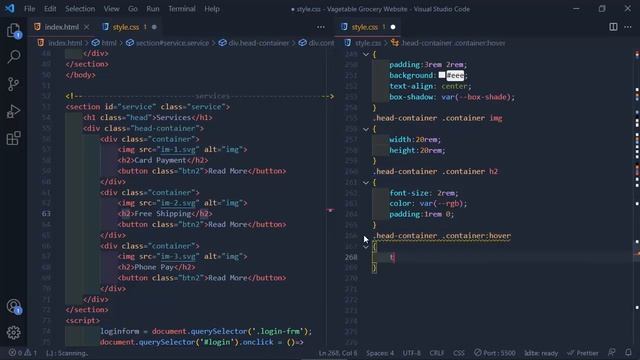This screenshot has height=360, width=640.
Task: Open the Go menu
Action: point(133,9)
